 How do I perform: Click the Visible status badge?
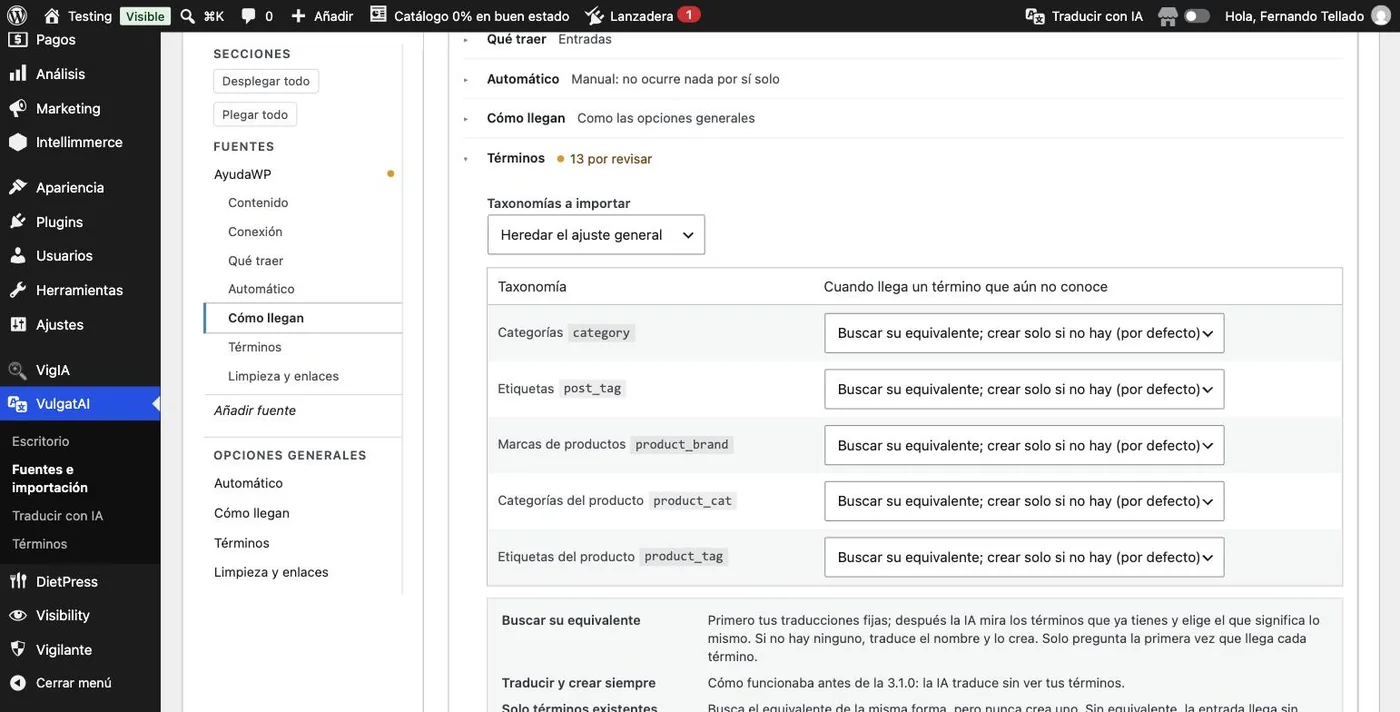click(x=145, y=16)
